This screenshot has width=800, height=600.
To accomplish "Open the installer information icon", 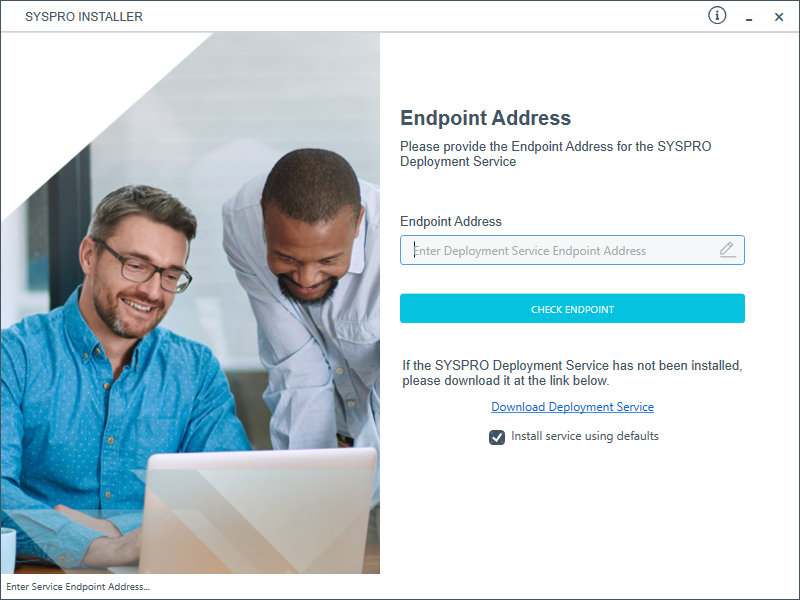I will click(x=717, y=16).
